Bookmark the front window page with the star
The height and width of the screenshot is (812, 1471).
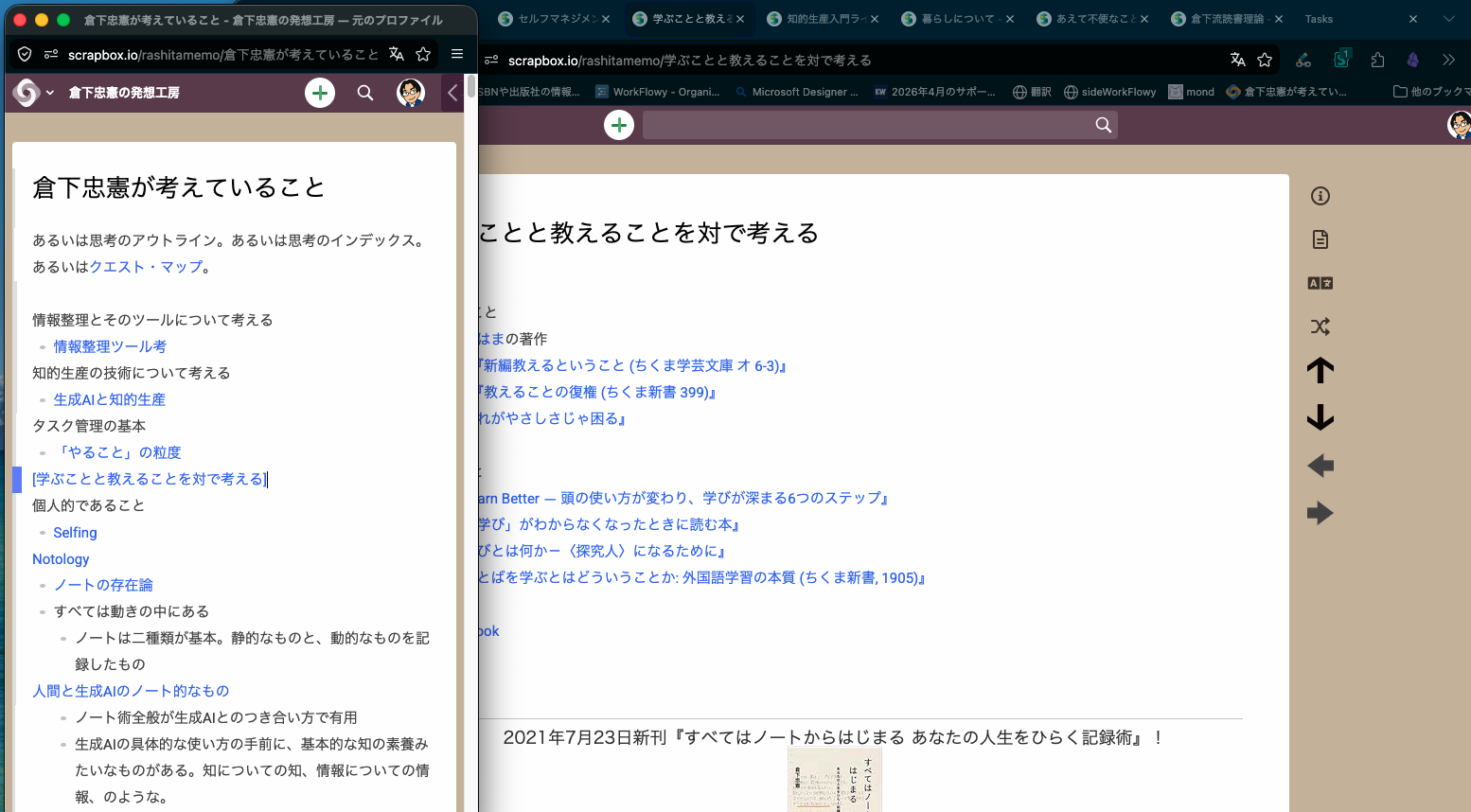coord(423,54)
